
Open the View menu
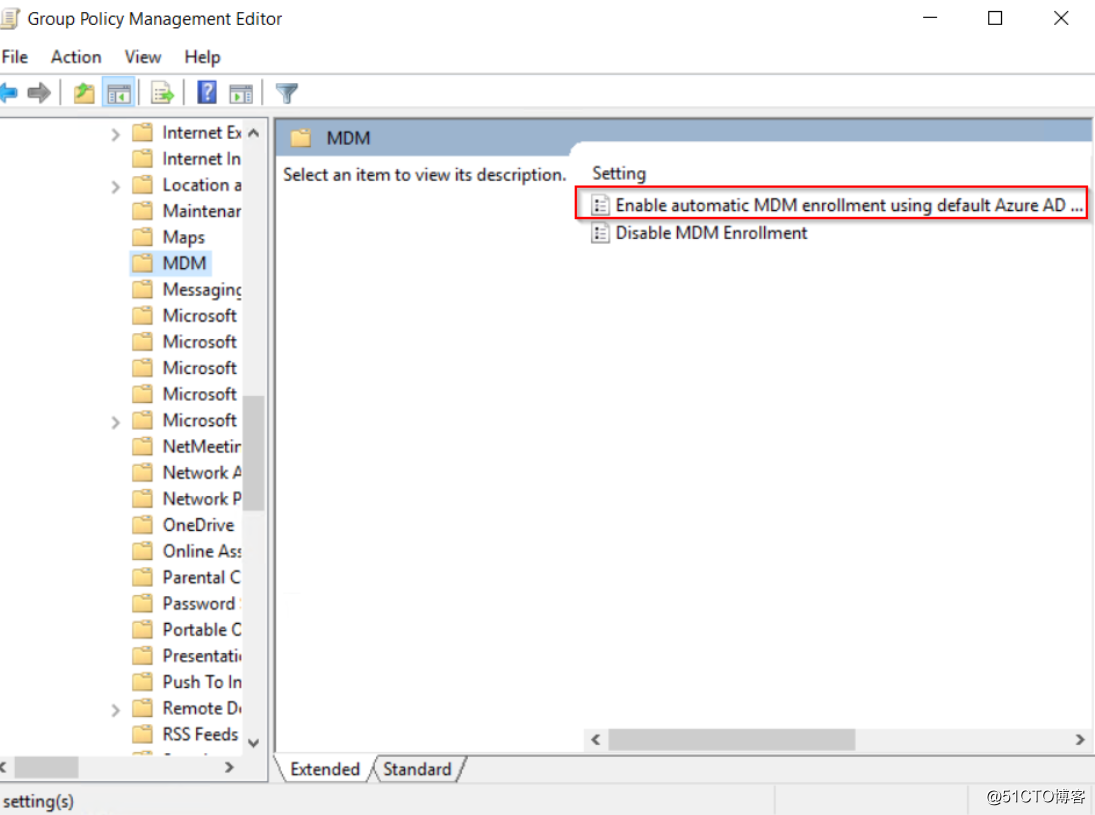point(142,57)
